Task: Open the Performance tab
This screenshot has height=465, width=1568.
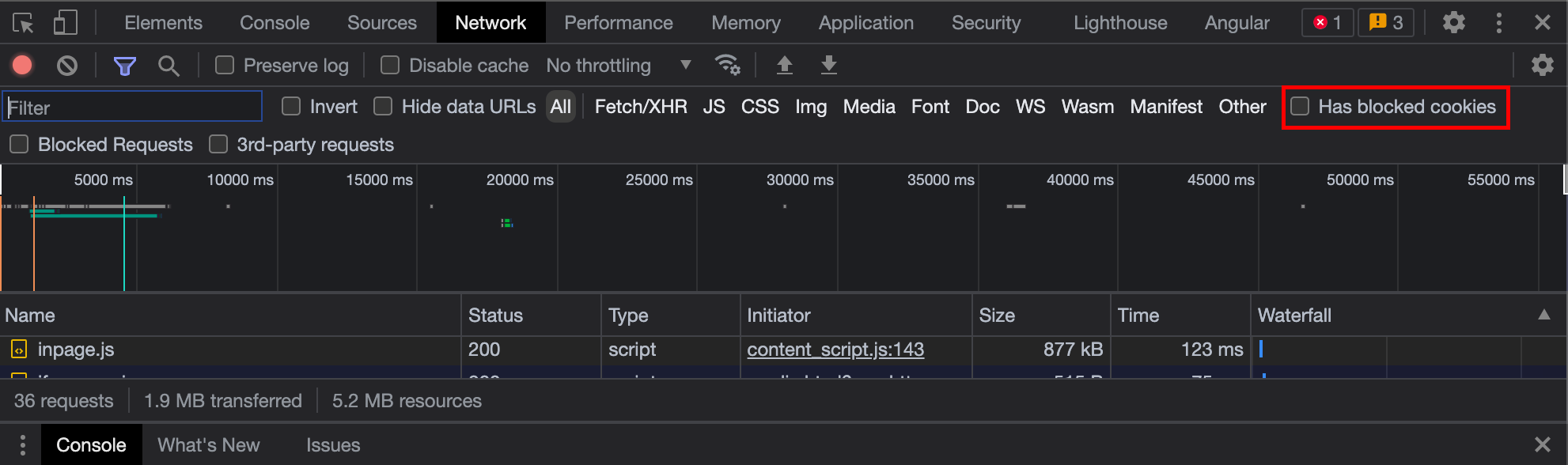Action: (x=618, y=23)
